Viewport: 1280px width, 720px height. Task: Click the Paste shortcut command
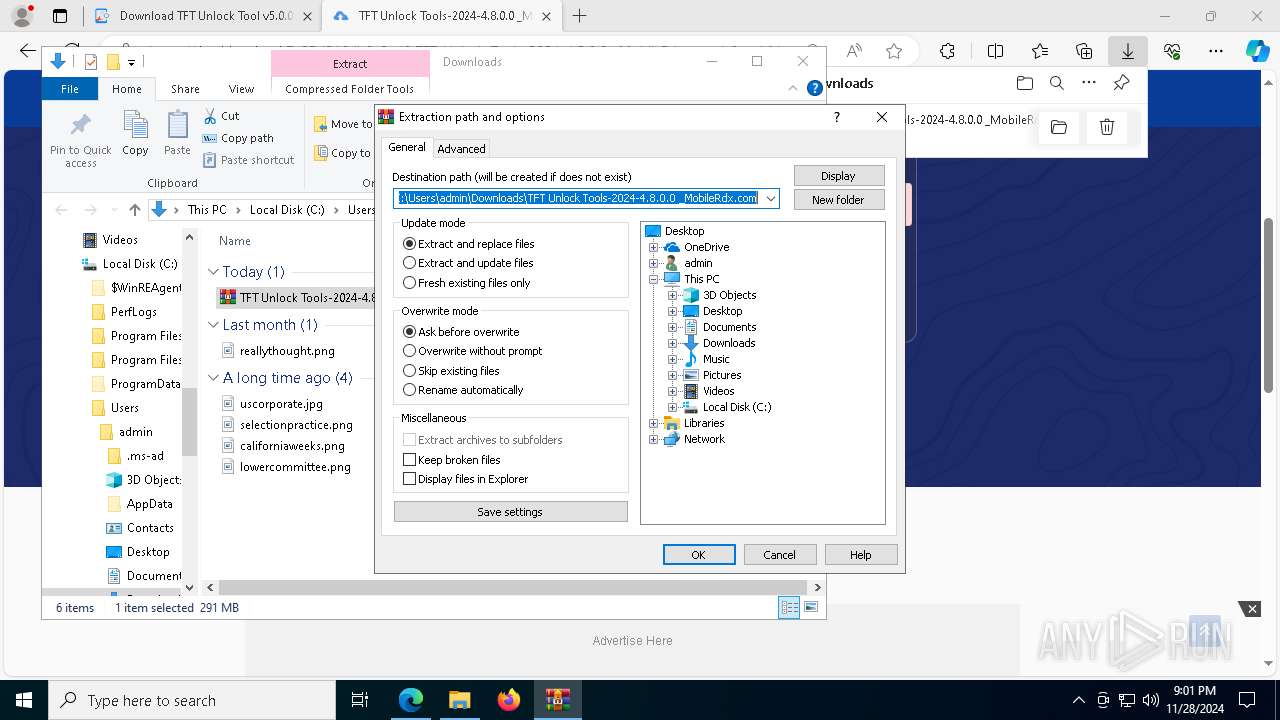point(248,160)
